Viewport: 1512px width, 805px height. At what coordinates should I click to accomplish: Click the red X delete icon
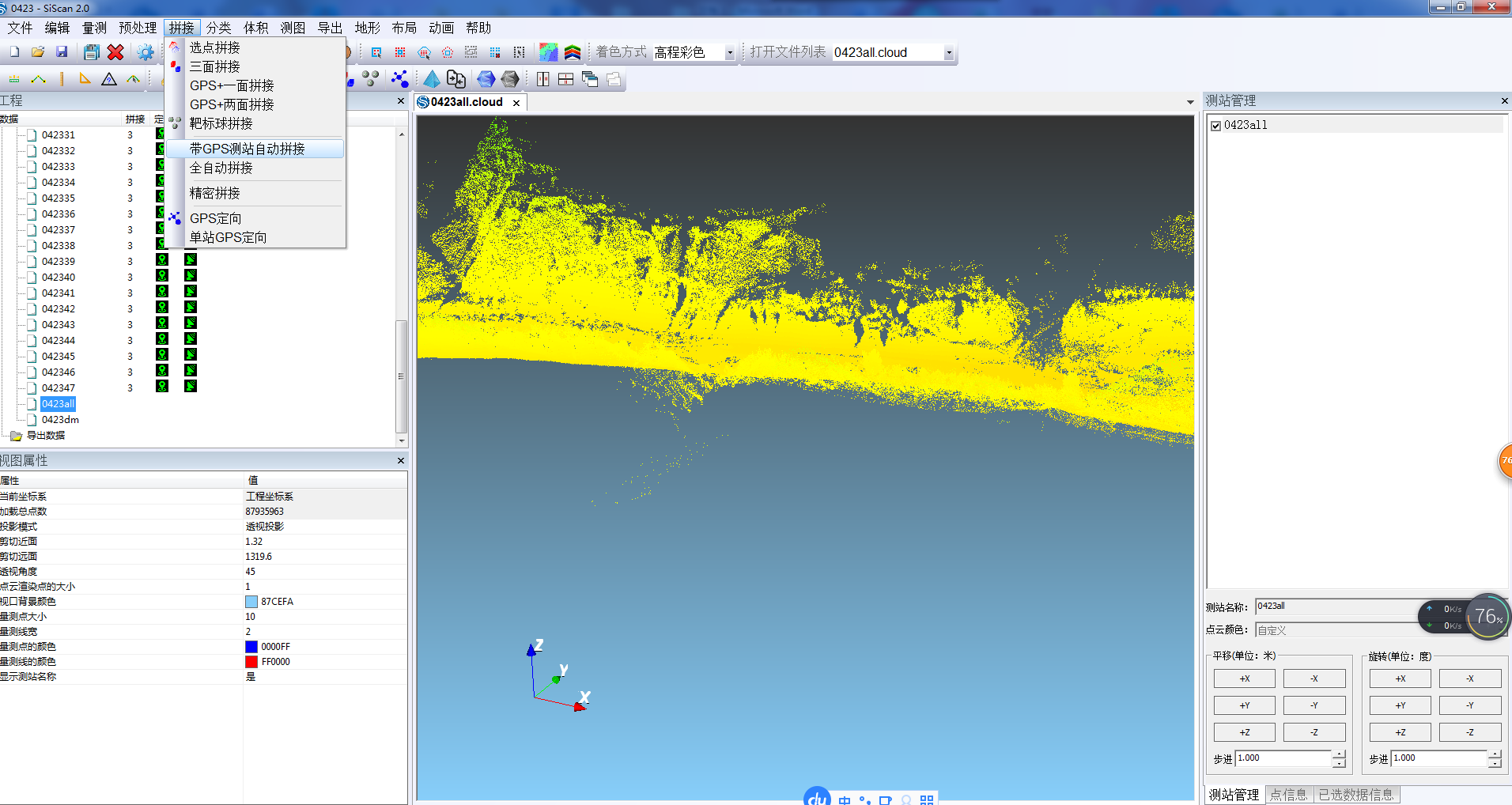pyautogui.click(x=115, y=52)
